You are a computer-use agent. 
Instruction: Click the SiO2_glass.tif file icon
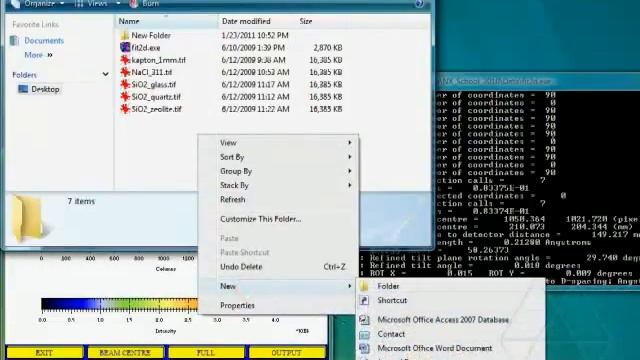click(x=125, y=84)
